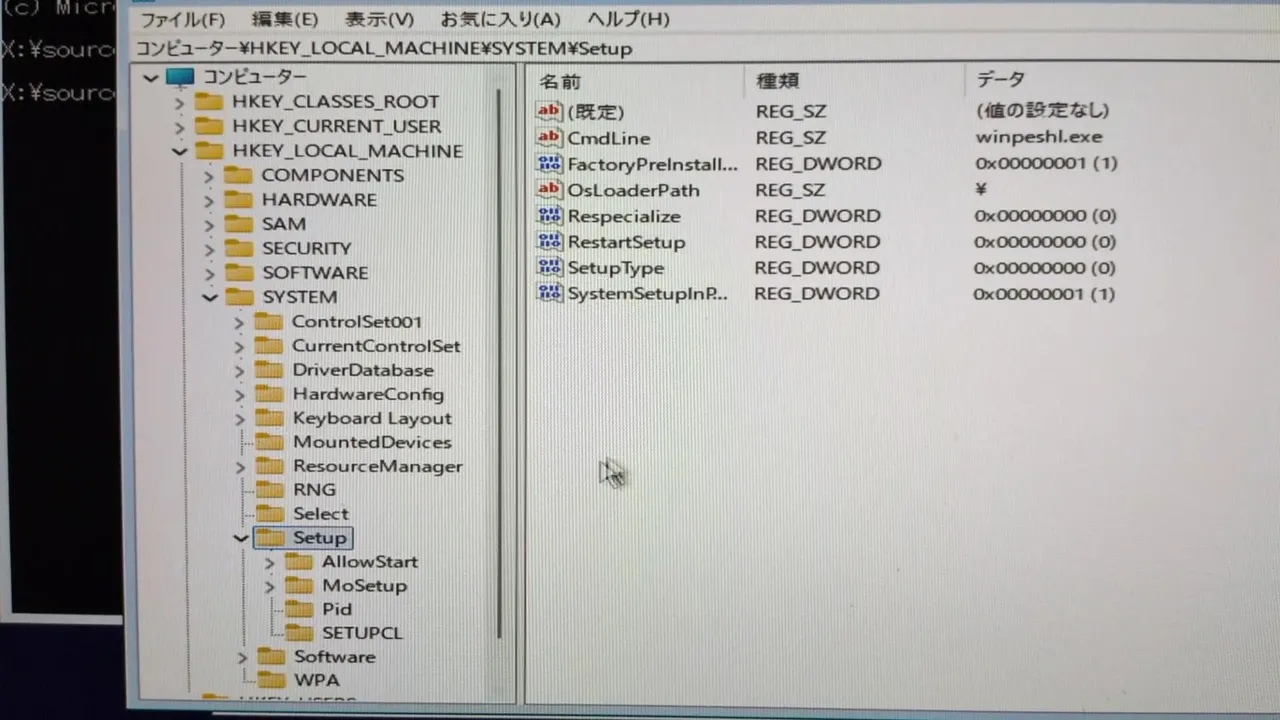Click the MountedDevices folder icon

click(270, 441)
